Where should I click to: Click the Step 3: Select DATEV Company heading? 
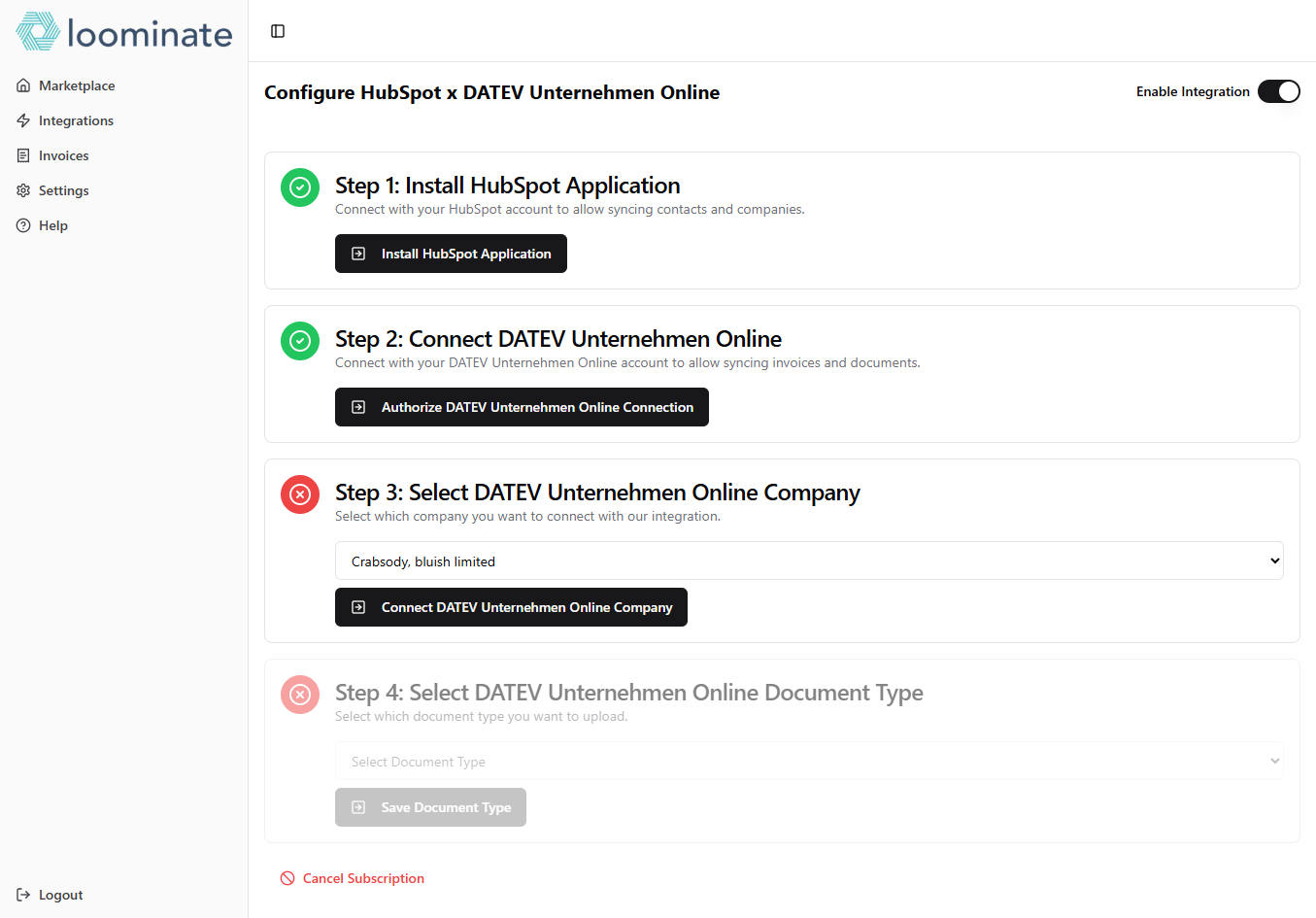tap(597, 493)
